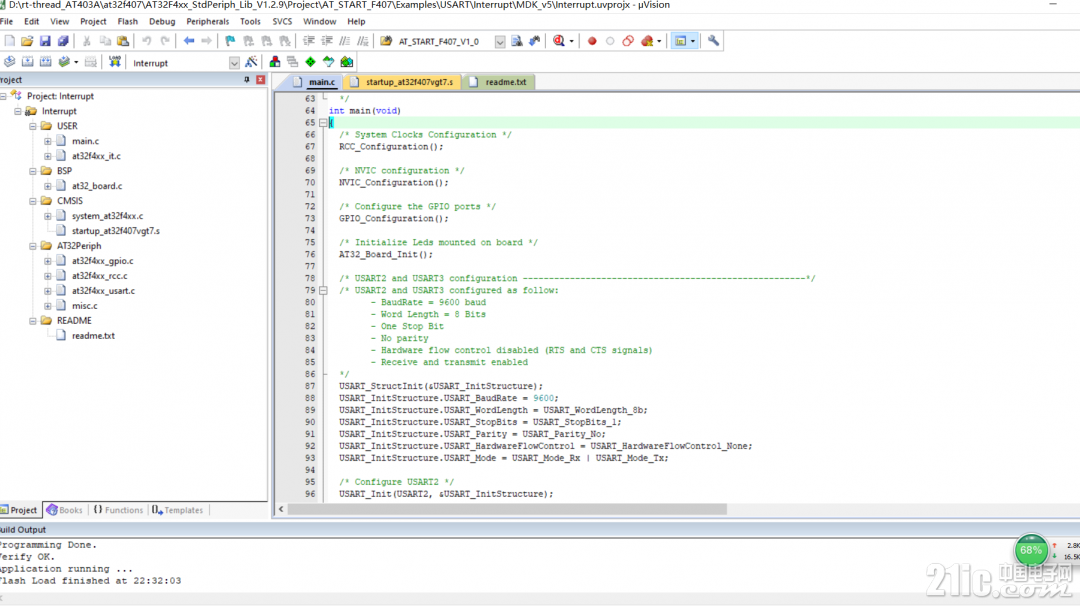The width and height of the screenshot is (1080, 606).
Task: Click the Manage Run-Time Environment green diamond
Action: click(311, 62)
